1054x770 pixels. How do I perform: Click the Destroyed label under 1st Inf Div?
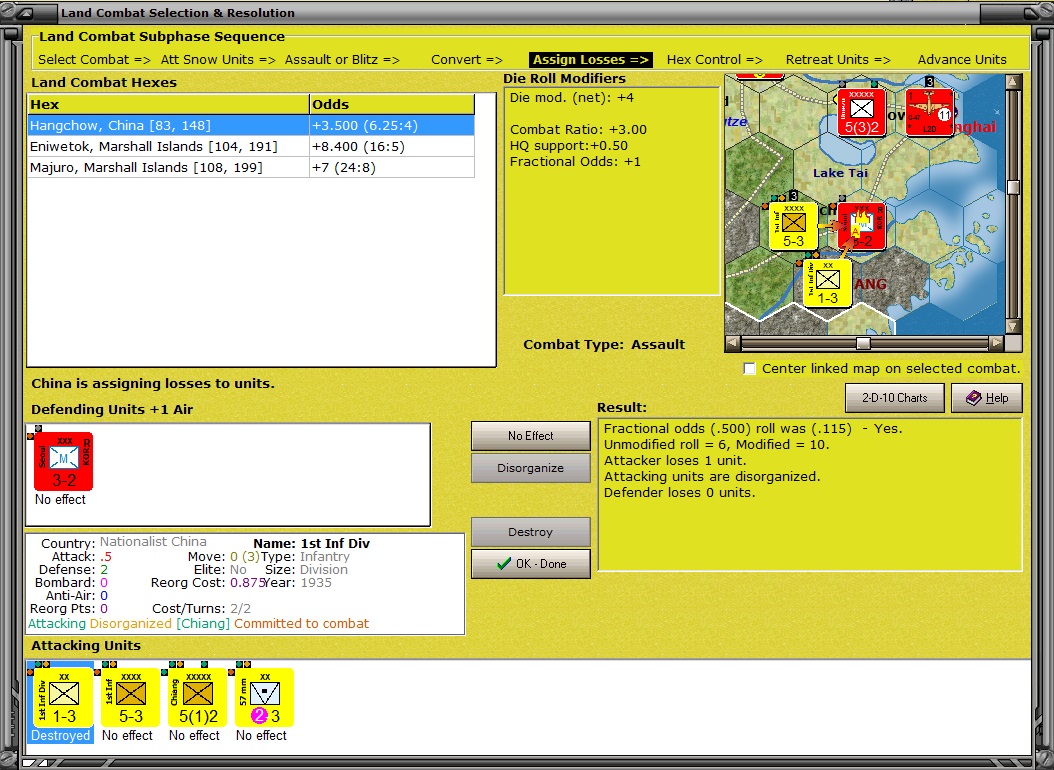(x=60, y=736)
